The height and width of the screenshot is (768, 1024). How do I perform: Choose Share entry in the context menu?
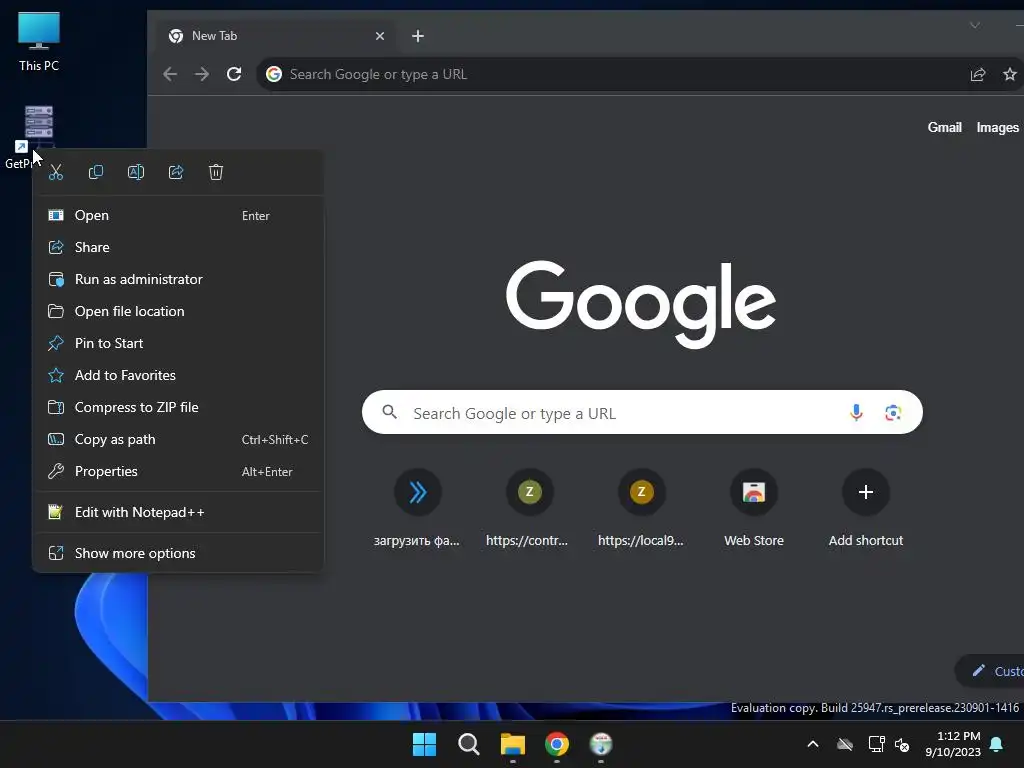click(178, 248)
